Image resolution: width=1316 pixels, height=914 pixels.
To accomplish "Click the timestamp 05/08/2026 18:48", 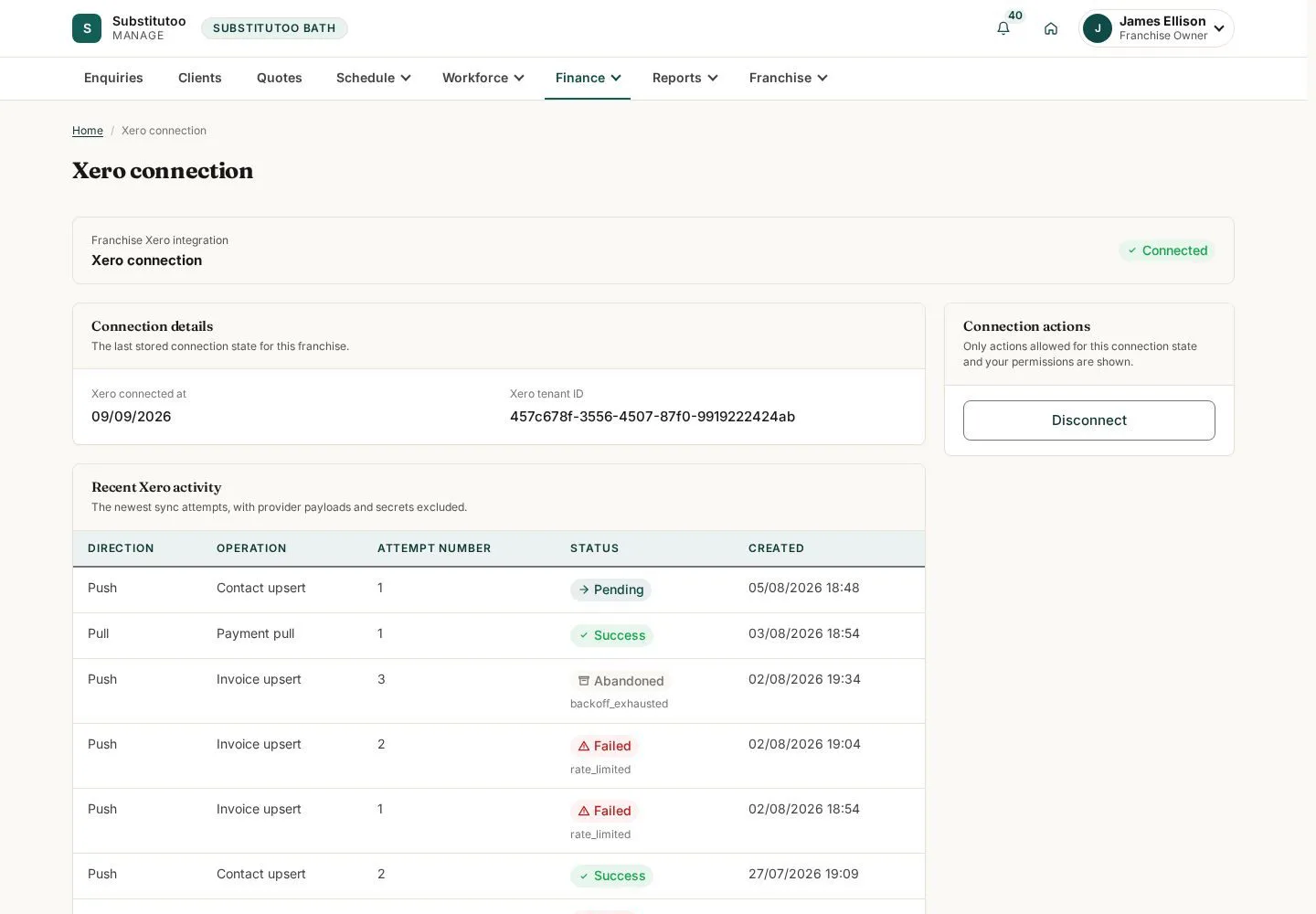I will pyautogui.click(x=804, y=588).
